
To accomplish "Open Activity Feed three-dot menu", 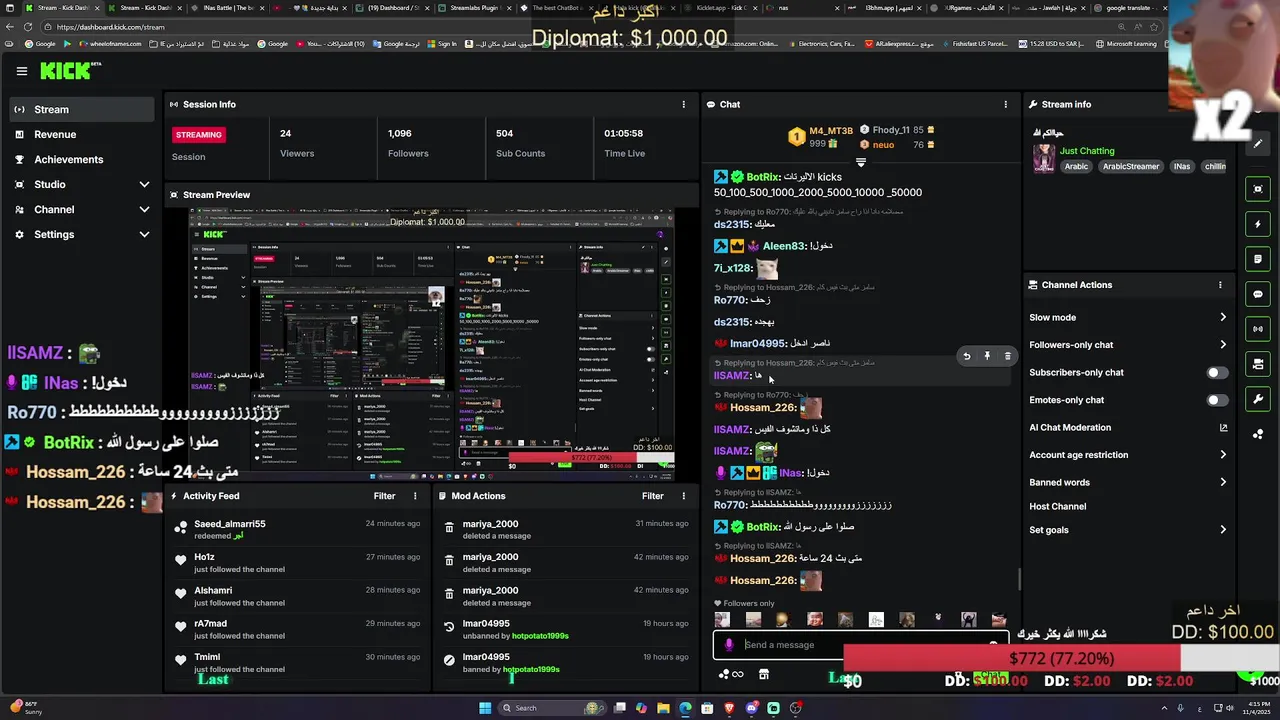I will 415,496.
